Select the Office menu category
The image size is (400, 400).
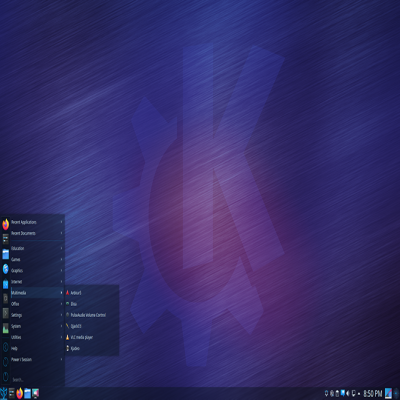point(37,304)
